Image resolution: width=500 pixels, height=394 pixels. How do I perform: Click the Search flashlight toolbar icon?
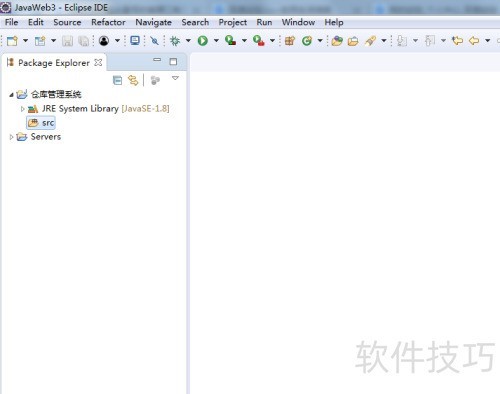pos(370,41)
